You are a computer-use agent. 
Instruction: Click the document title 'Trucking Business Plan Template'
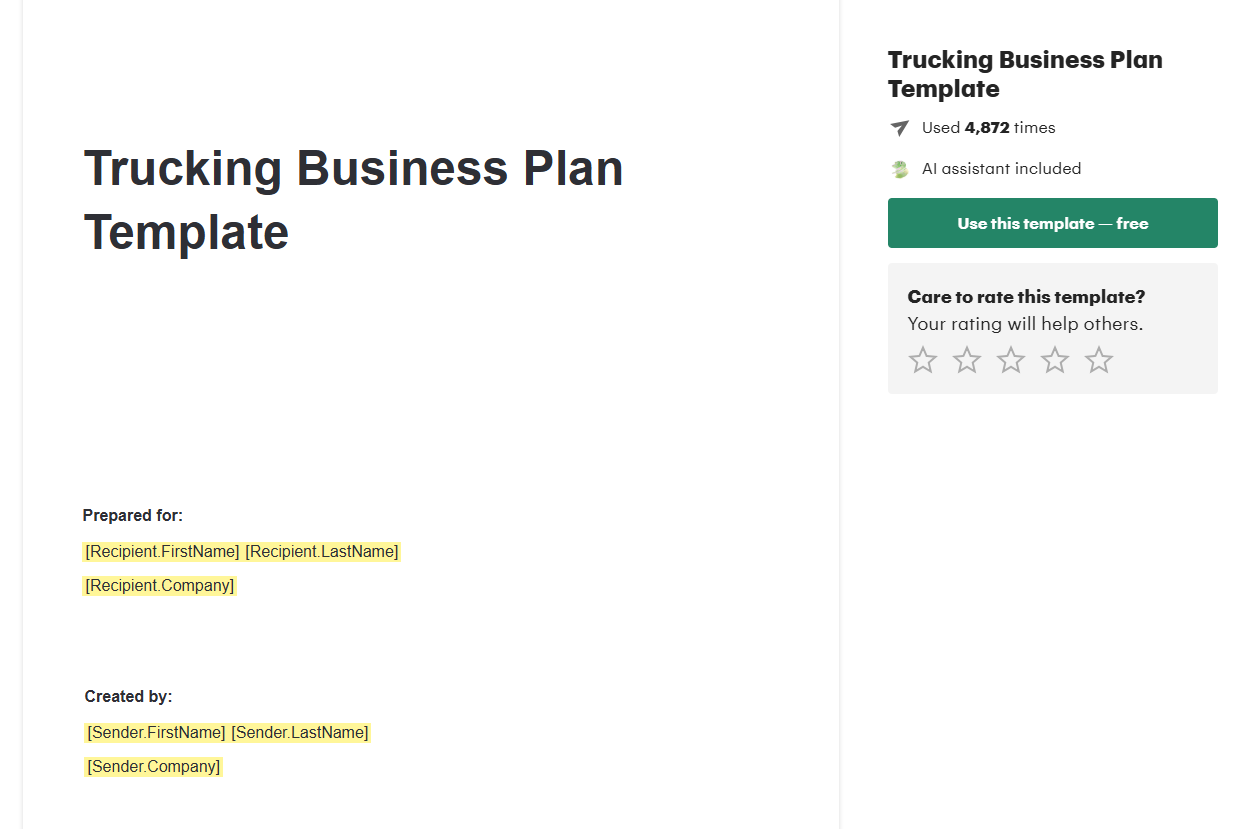pyautogui.click(x=353, y=200)
